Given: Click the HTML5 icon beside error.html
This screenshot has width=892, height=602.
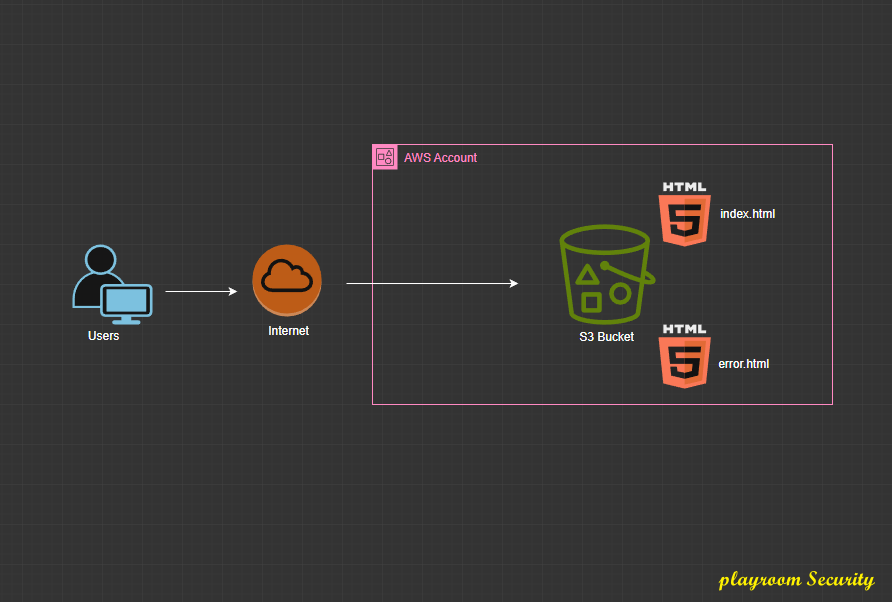Looking at the screenshot, I should (684, 355).
